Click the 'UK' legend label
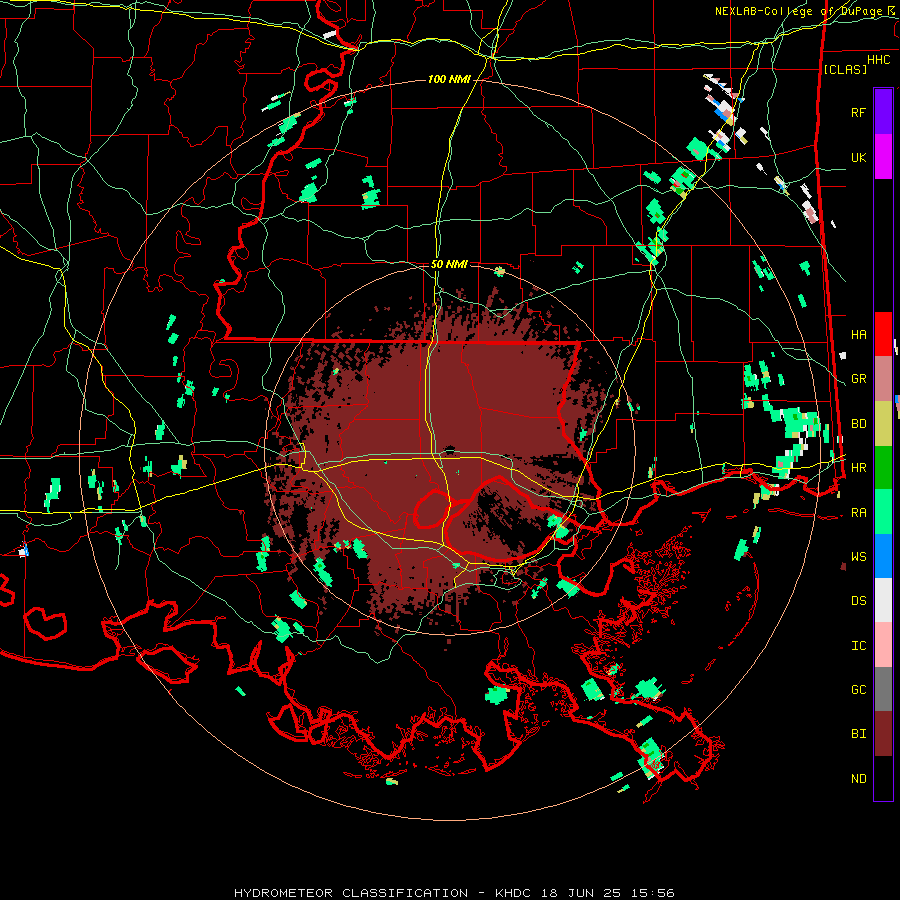Viewport: 900px width, 900px height. point(858,157)
